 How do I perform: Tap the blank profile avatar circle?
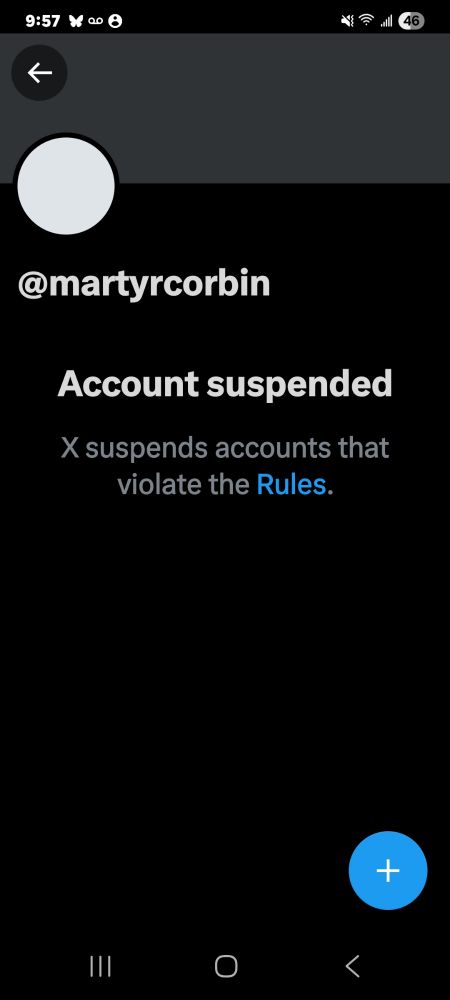(66, 186)
